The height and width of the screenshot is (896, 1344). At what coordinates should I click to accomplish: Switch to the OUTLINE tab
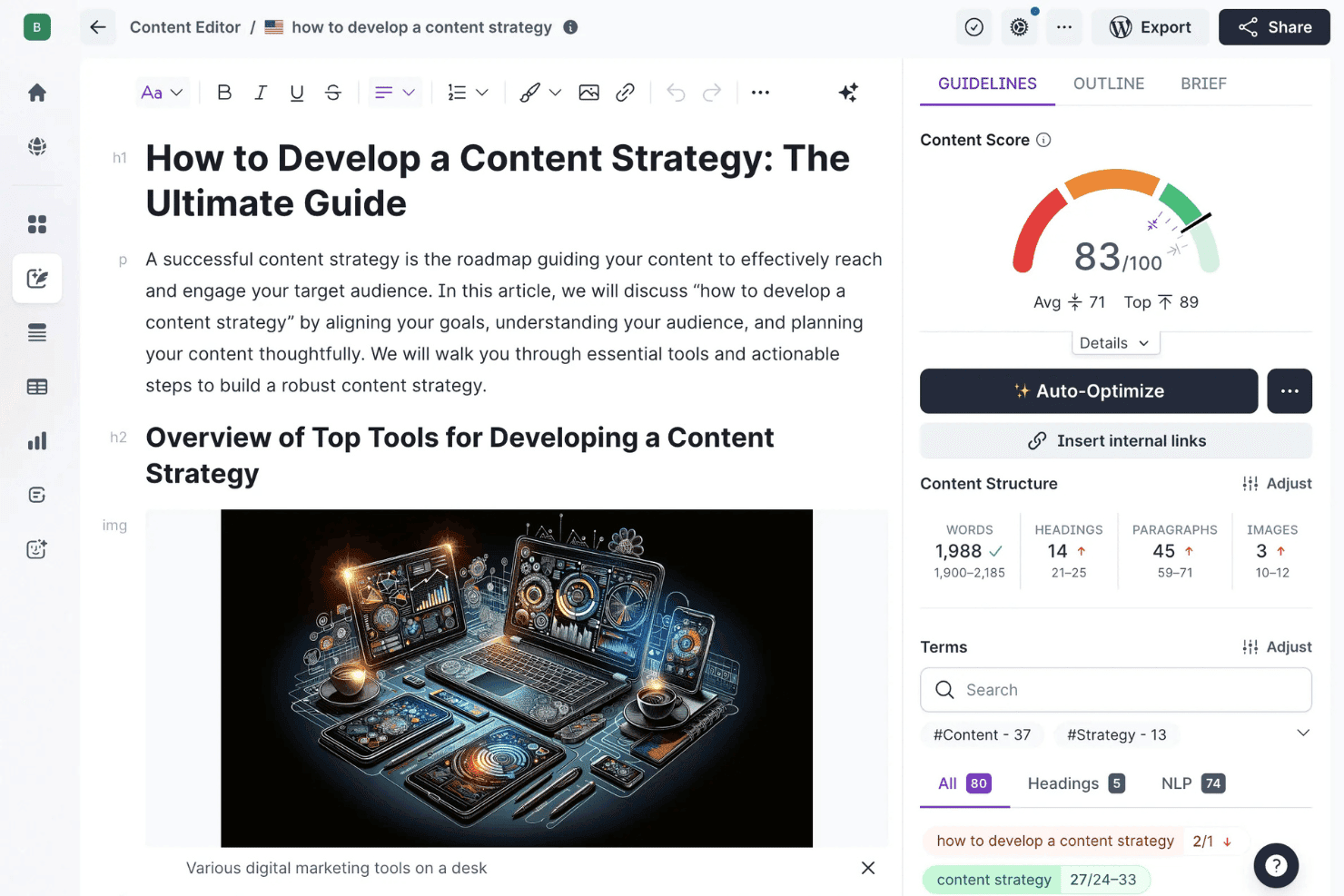pos(1109,84)
